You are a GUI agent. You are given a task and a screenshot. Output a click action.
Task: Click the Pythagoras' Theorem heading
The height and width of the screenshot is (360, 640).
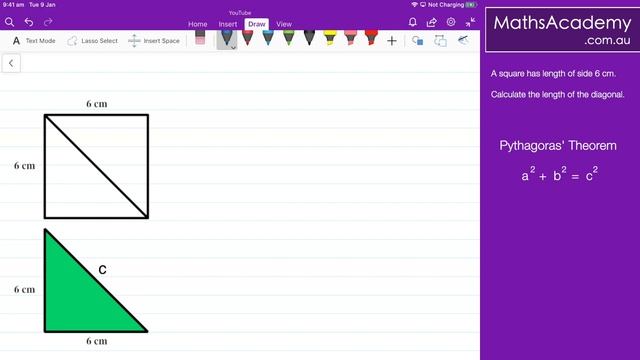(558, 146)
